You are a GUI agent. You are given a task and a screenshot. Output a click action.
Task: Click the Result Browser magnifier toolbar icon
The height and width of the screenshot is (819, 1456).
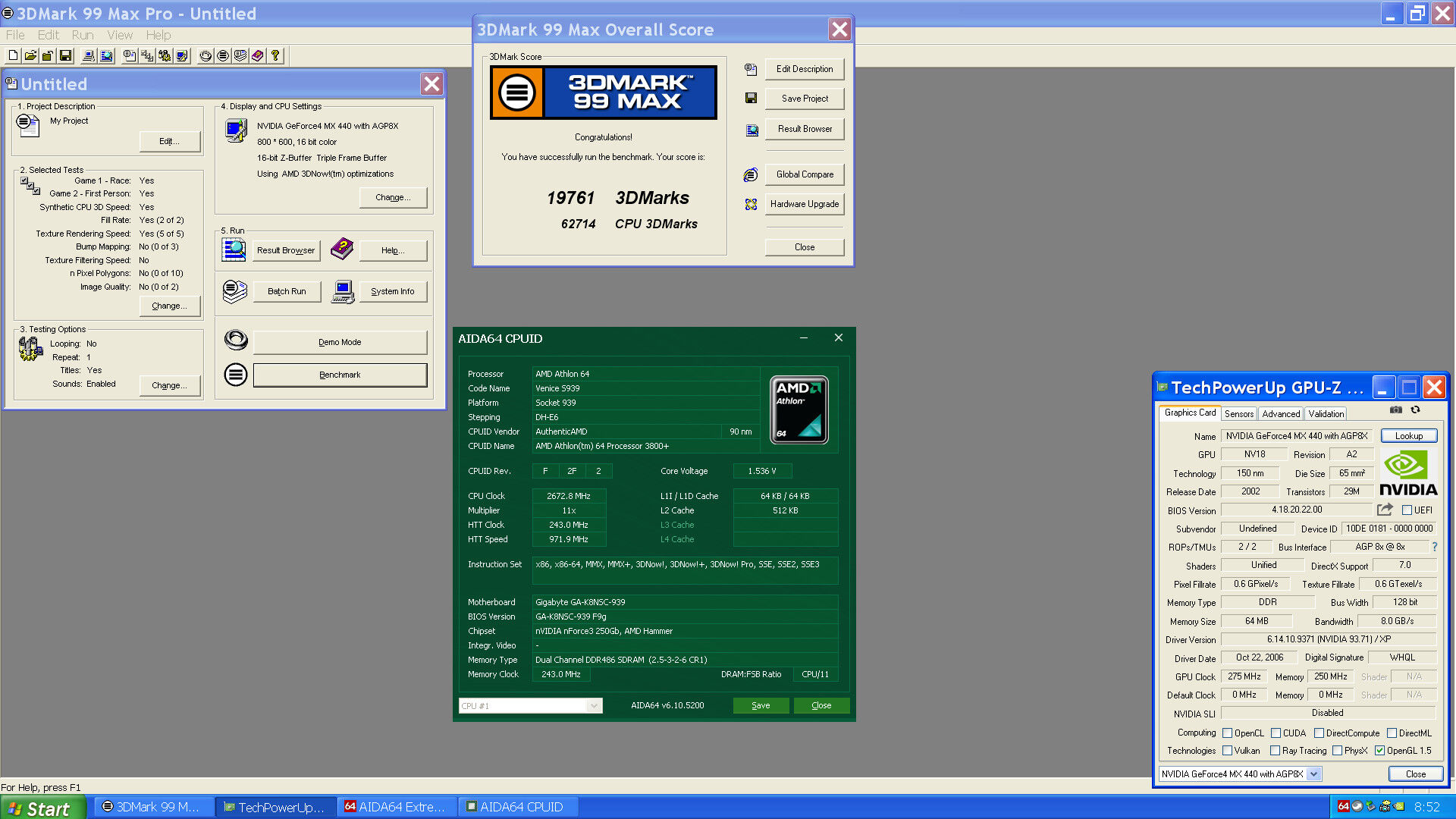106,55
